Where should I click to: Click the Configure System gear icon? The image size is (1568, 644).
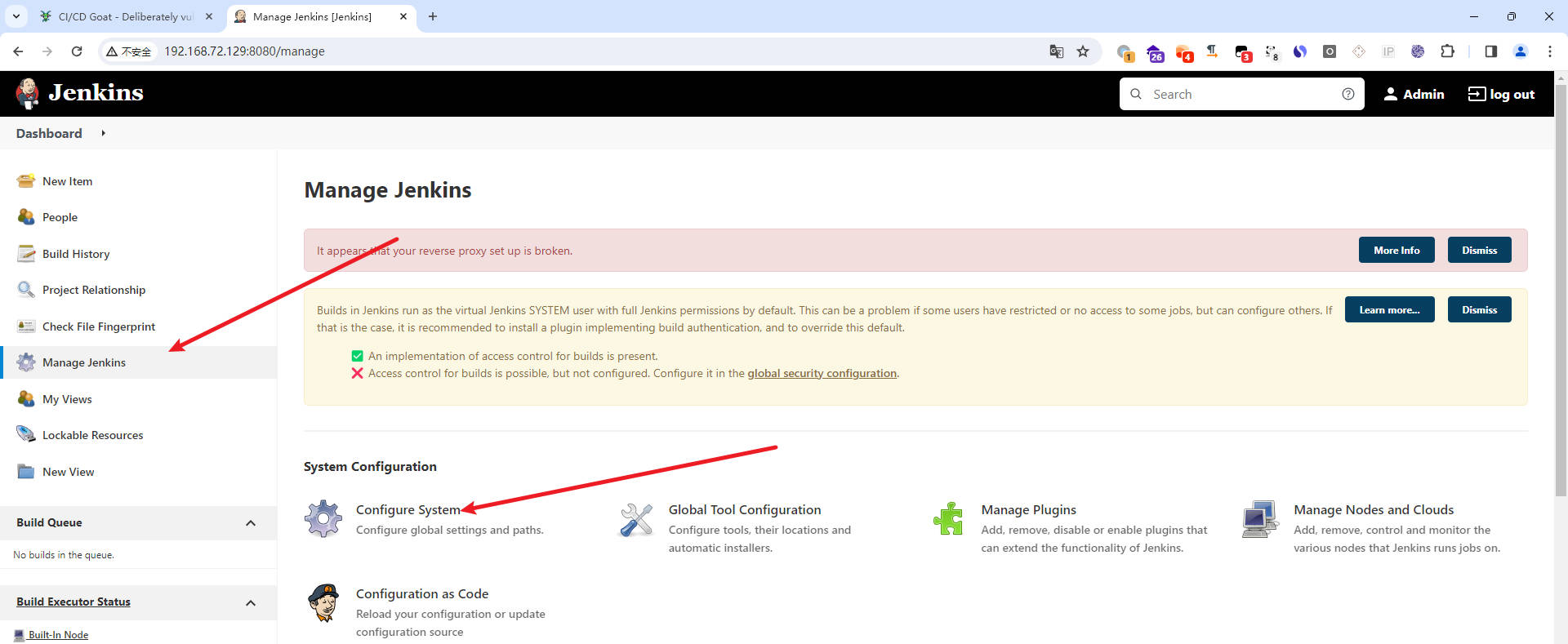pyautogui.click(x=323, y=518)
